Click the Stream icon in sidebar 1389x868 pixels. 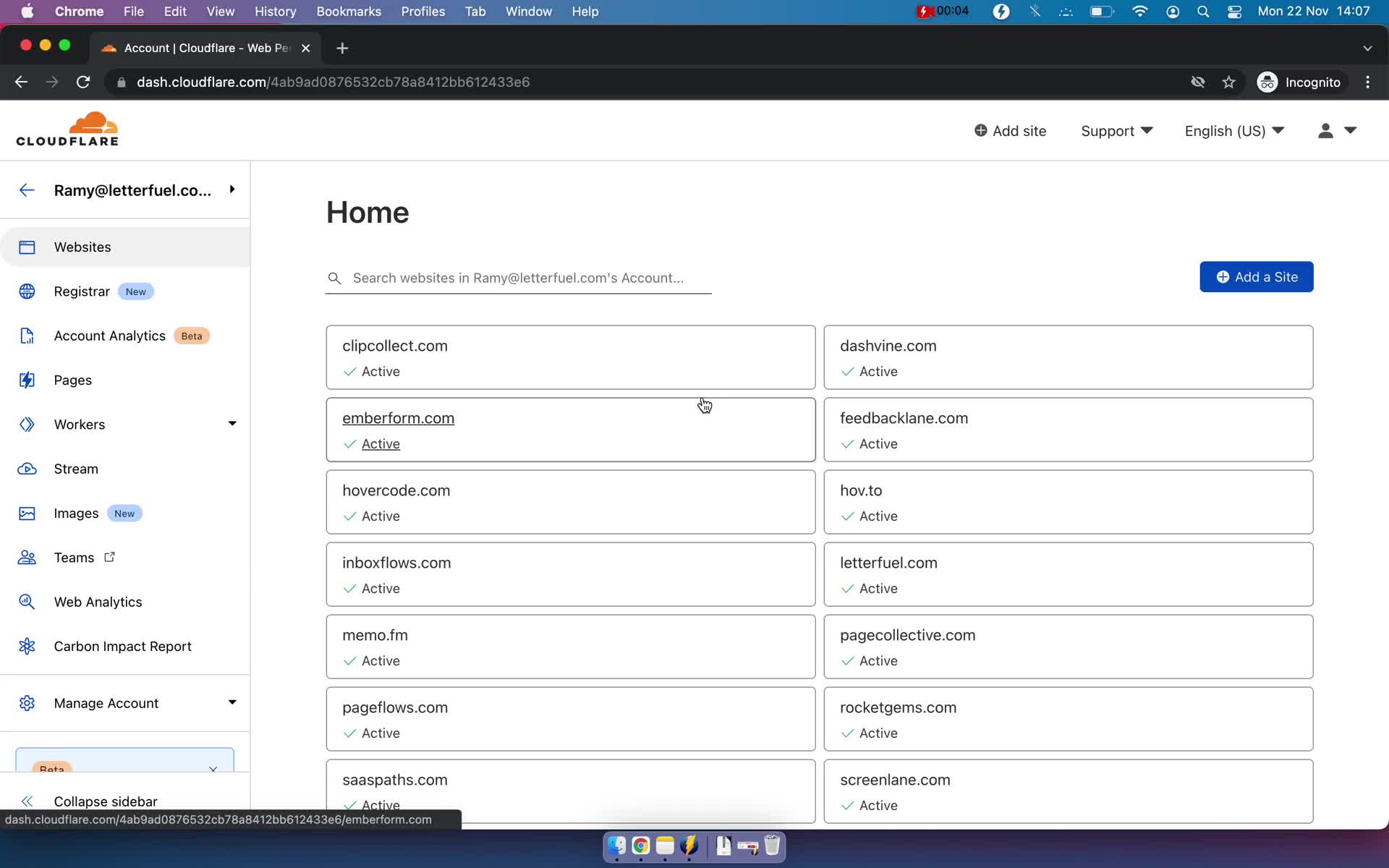click(28, 468)
